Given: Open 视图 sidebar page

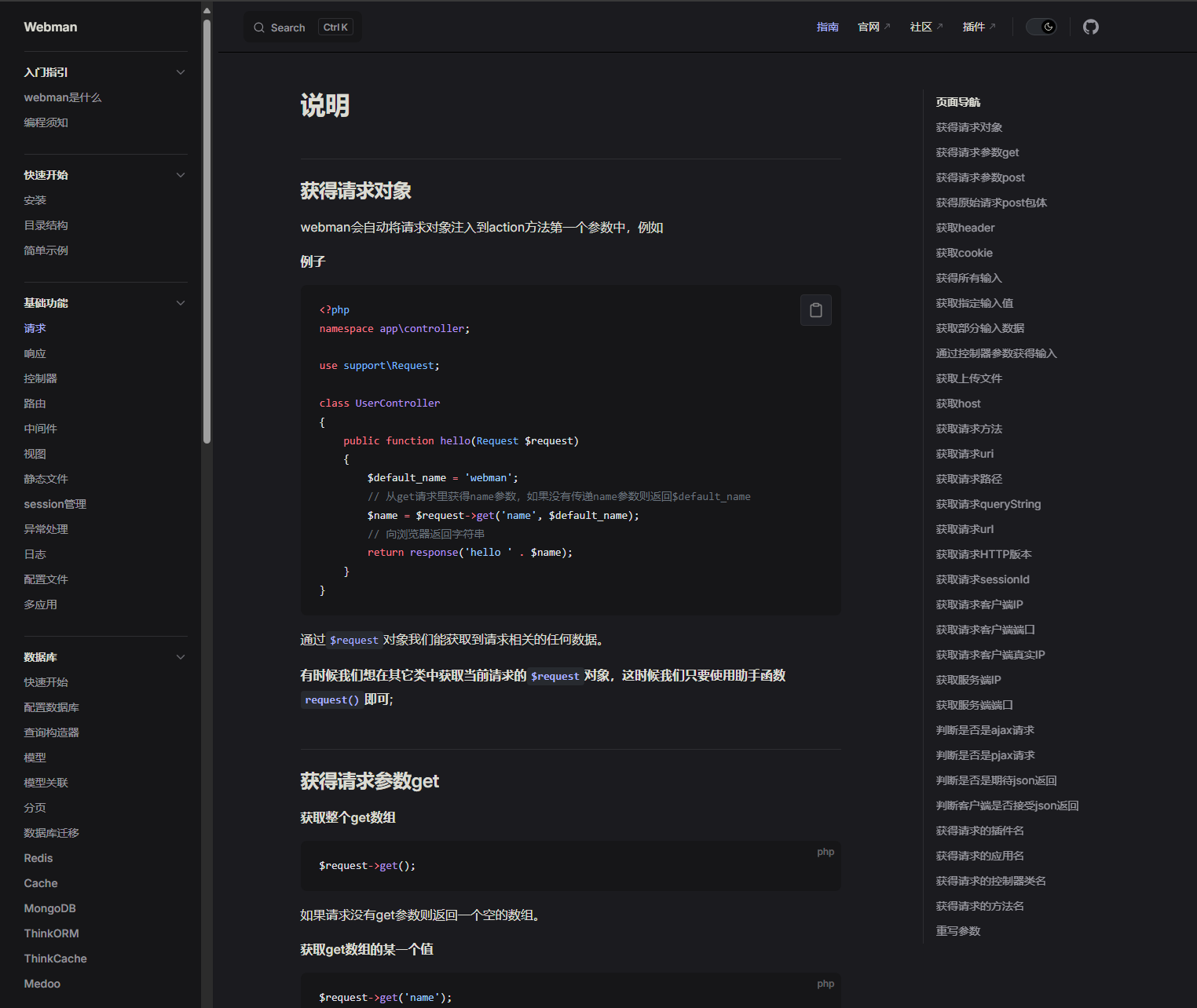Looking at the screenshot, I should tap(35, 454).
